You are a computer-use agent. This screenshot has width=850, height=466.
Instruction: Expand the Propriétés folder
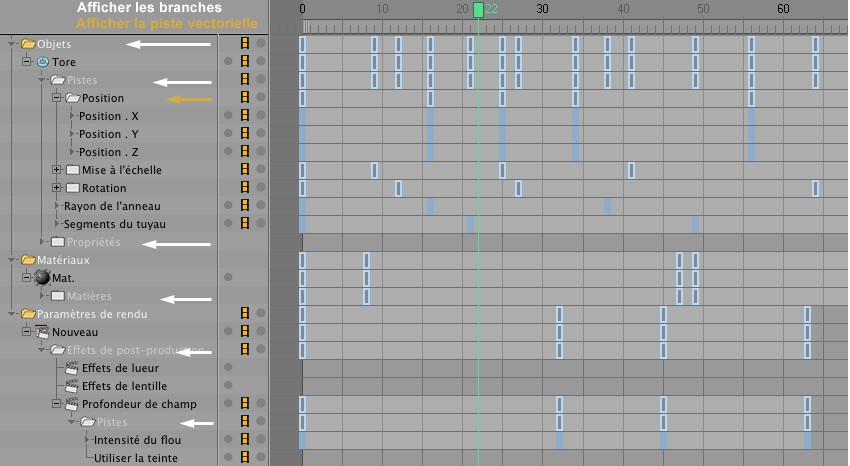[x=42, y=242]
